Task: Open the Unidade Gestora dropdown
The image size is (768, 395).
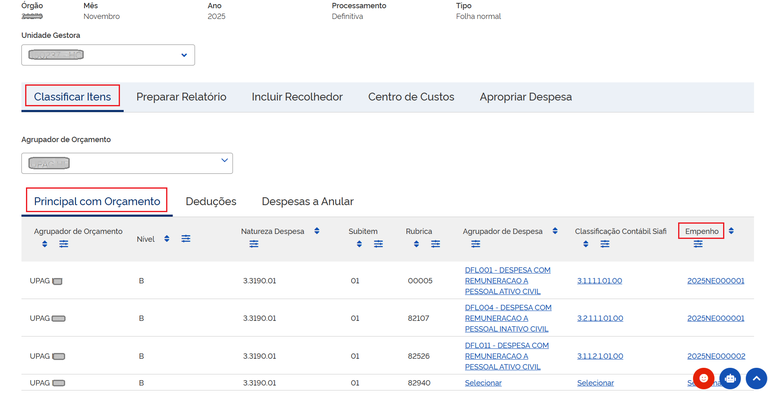Action: [108, 55]
